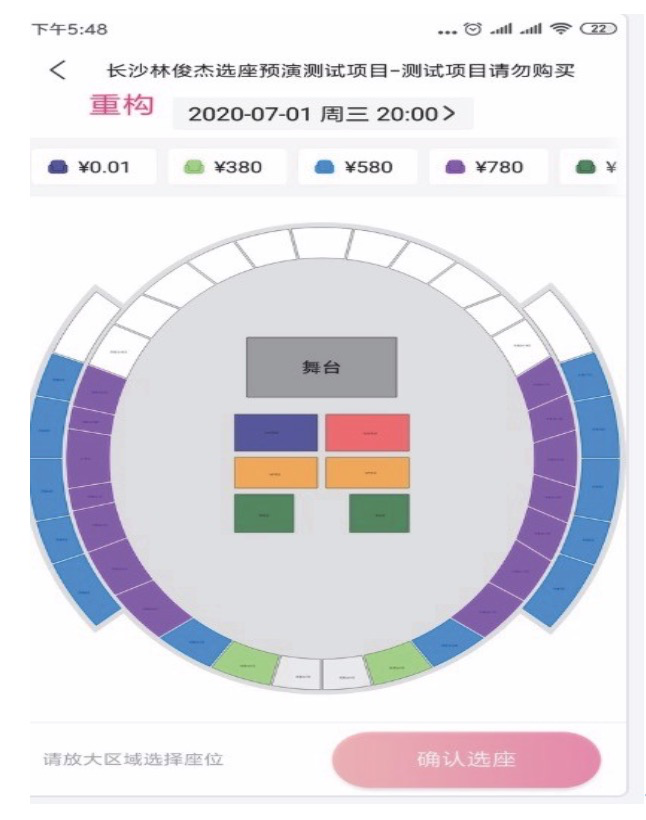Image resolution: width=646 pixels, height=820 pixels.
Task: Open the 2020-07-01 date session selector
Action: [322, 113]
